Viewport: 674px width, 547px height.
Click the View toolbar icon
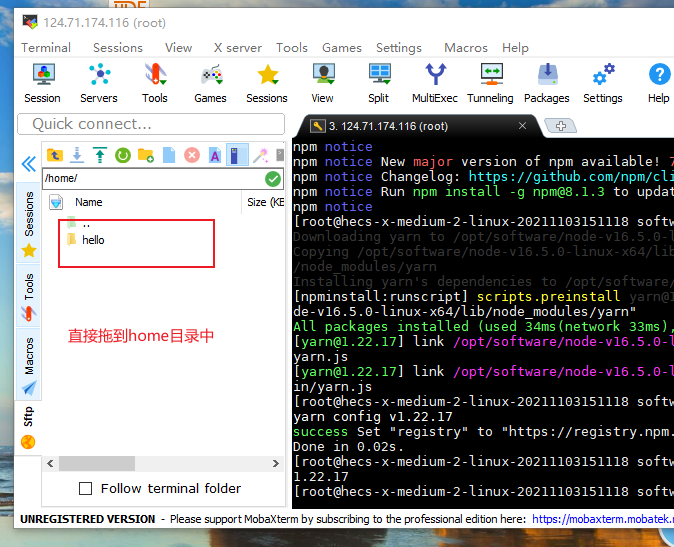[x=323, y=83]
